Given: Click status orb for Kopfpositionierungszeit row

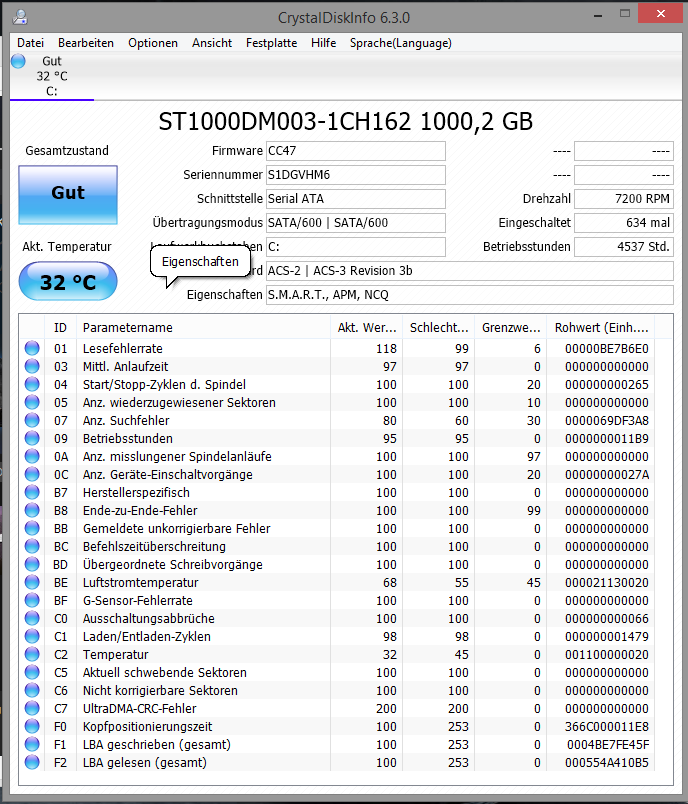Looking at the screenshot, I should 32,726.
